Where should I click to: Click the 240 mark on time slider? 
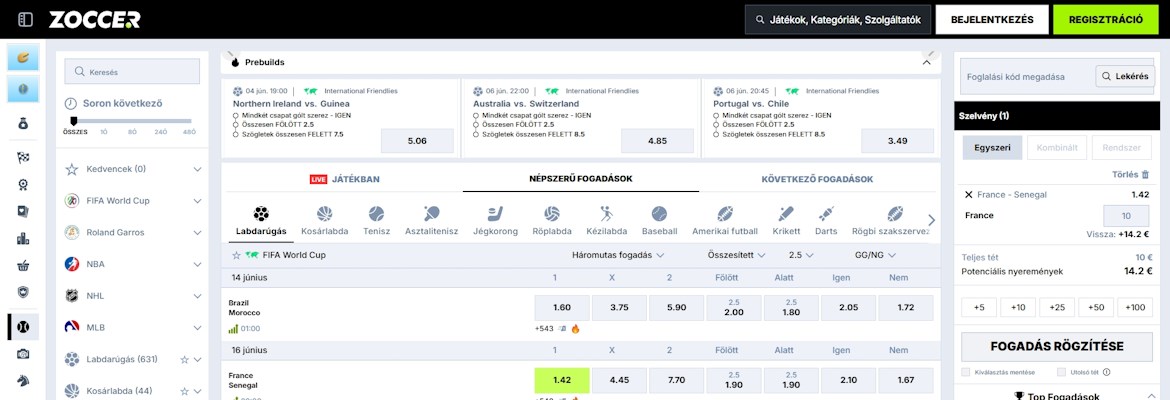click(160, 131)
